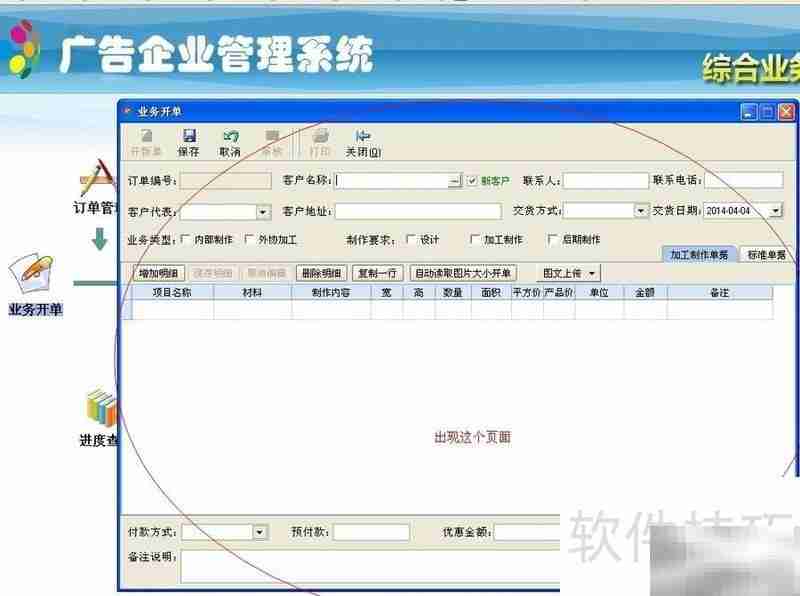Open the 交货方式 dropdown

tap(641, 211)
